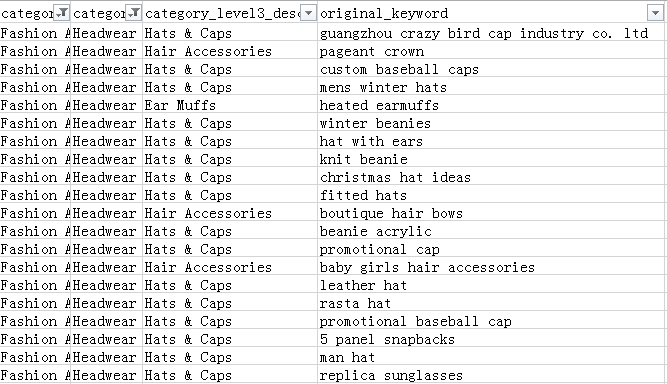Click the 'custom baseball caps' cell

point(491,69)
